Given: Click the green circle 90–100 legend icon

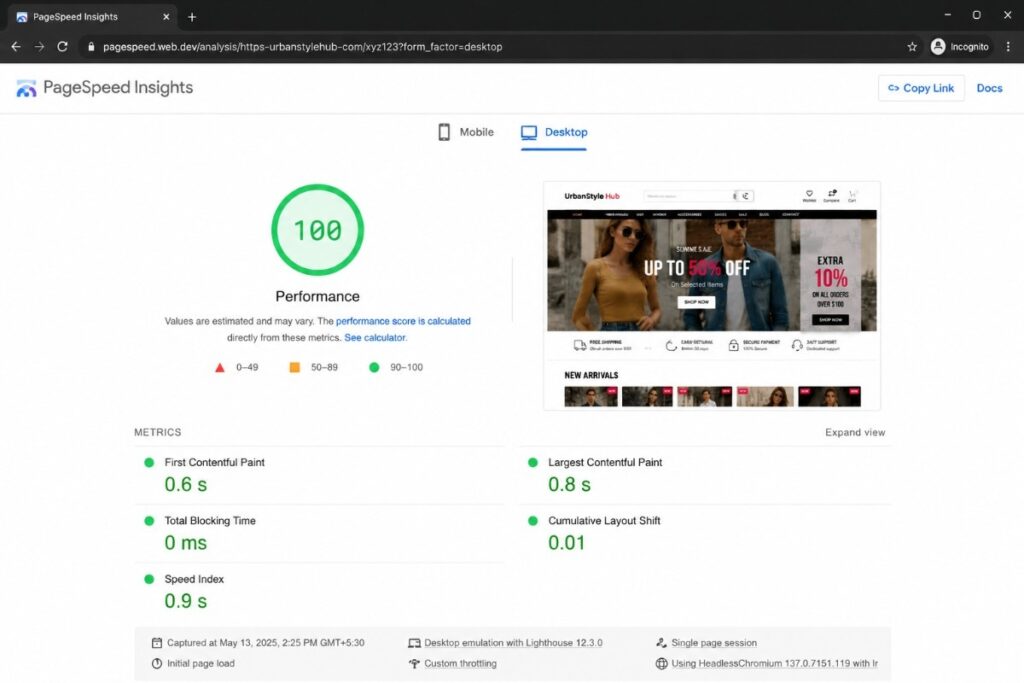Looking at the screenshot, I should coord(374,368).
